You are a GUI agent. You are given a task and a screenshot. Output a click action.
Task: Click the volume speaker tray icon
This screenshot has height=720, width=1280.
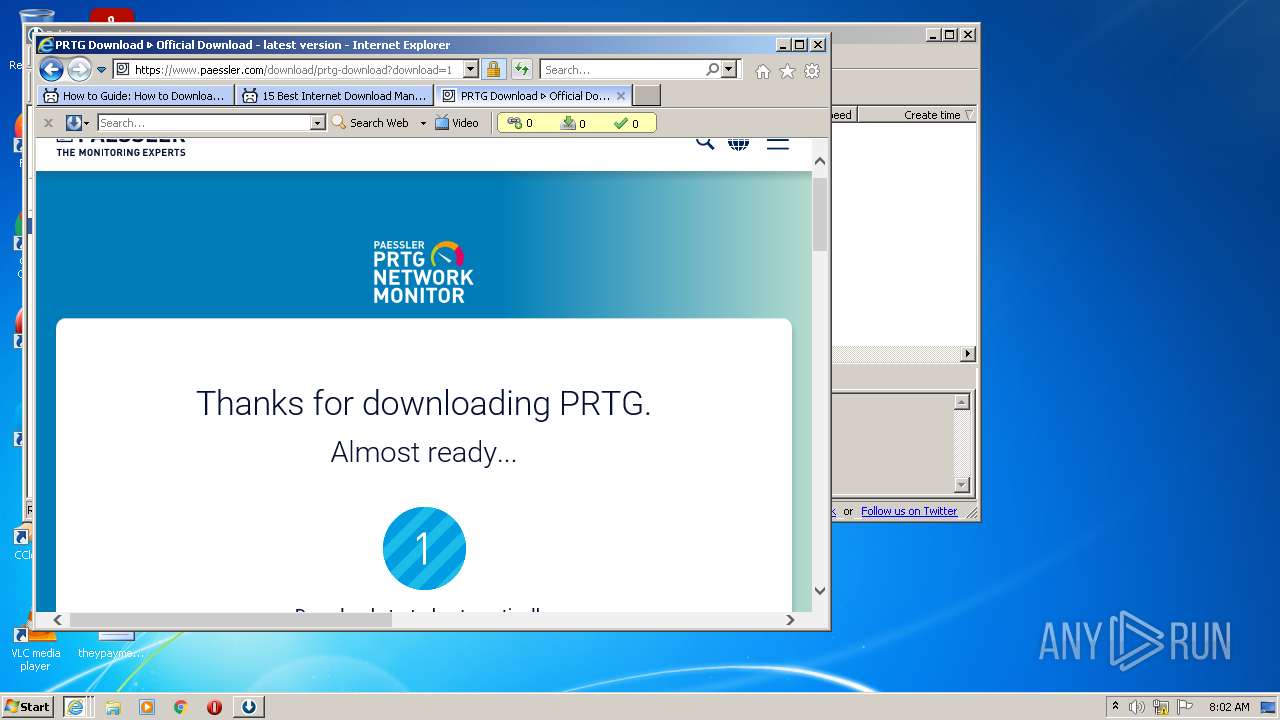tap(1137, 707)
